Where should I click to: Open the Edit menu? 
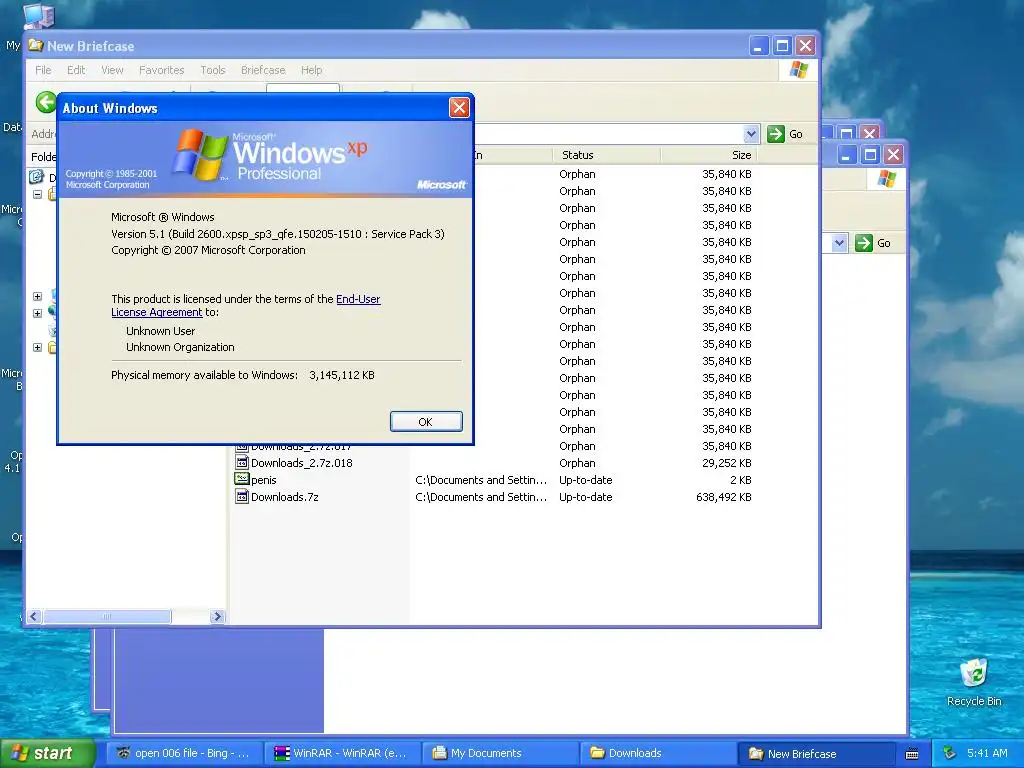(76, 70)
